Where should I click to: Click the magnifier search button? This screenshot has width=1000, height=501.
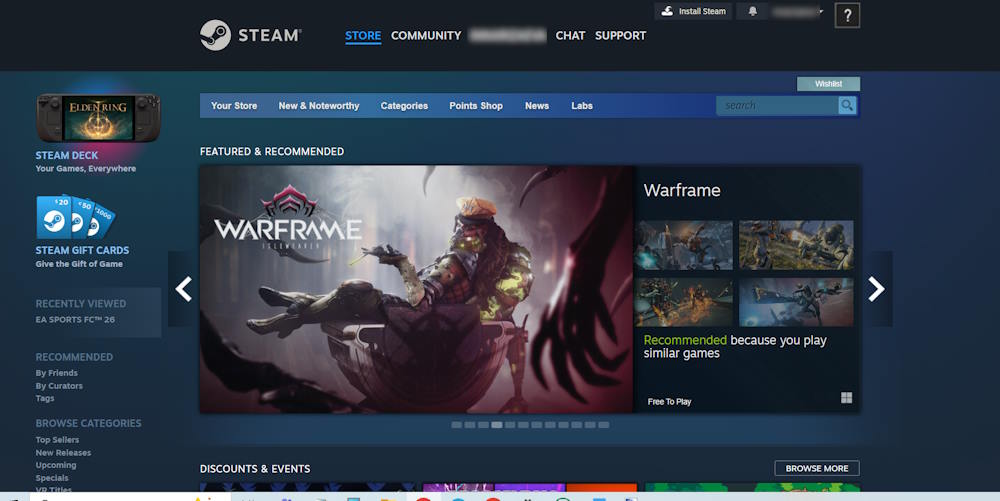coord(847,105)
